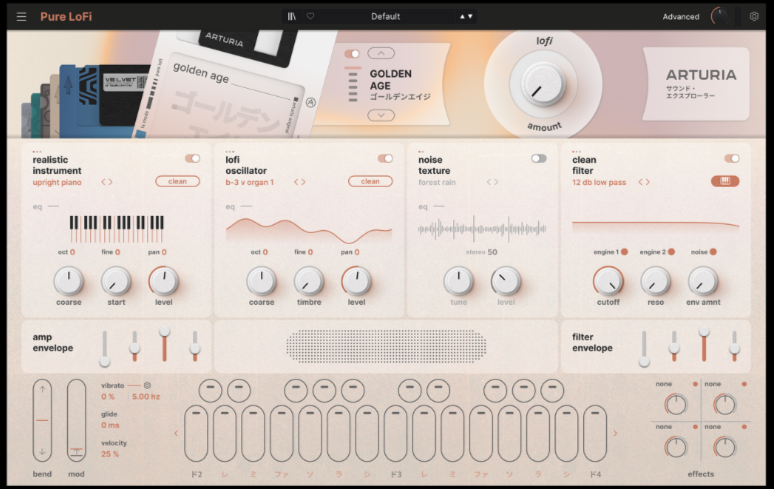Click the bottom-right effects knob
Viewport: 774px width, 489px height.
tap(725, 448)
